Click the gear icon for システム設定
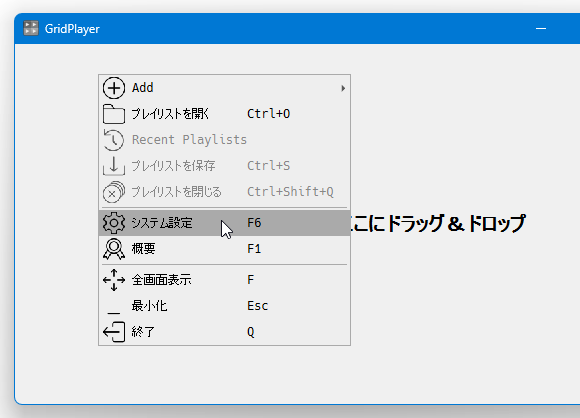Image resolution: width=580 pixels, height=418 pixels. coord(114,223)
